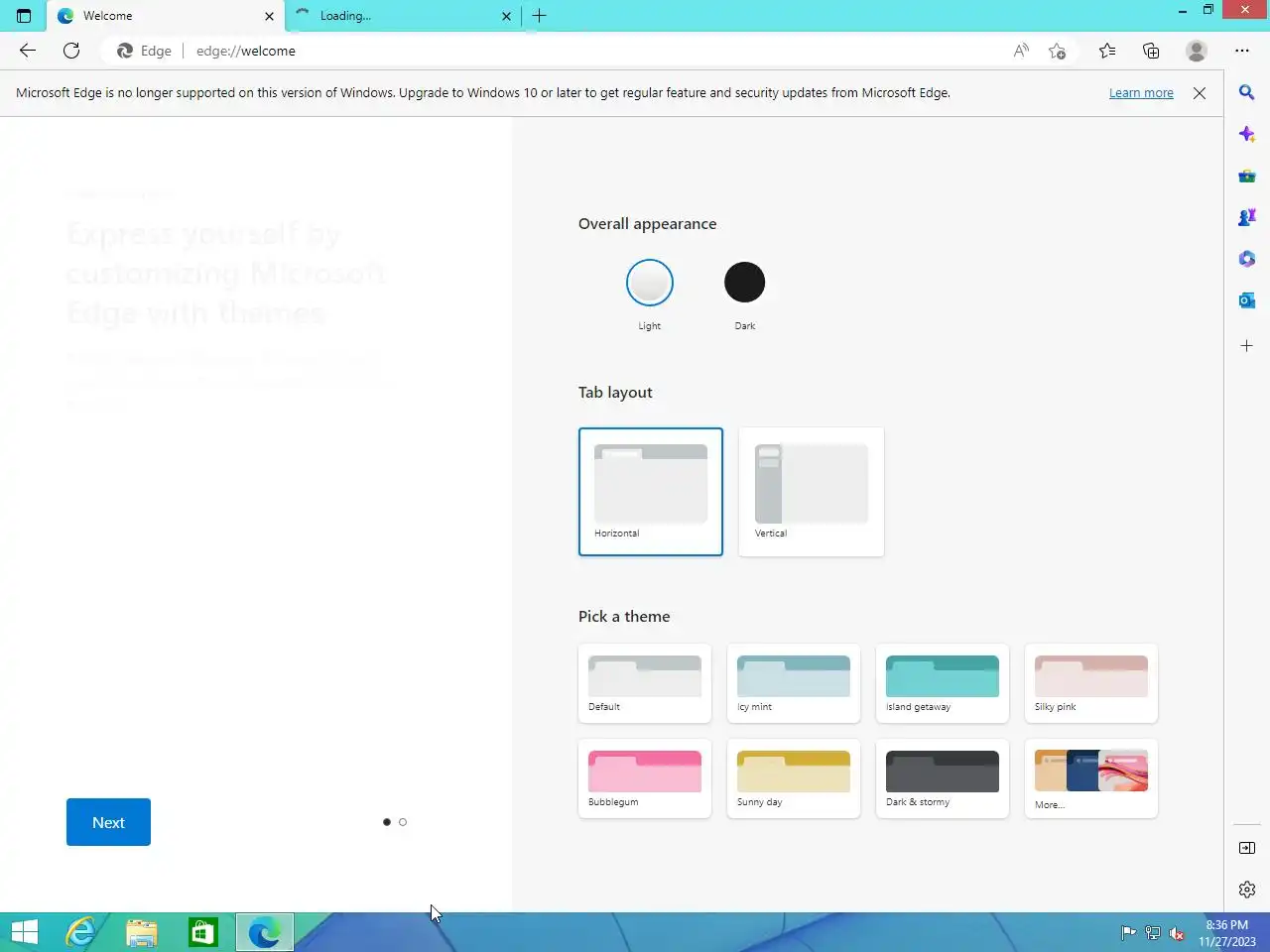Switch to the Loading tab
The height and width of the screenshot is (952, 1270).
click(402, 16)
